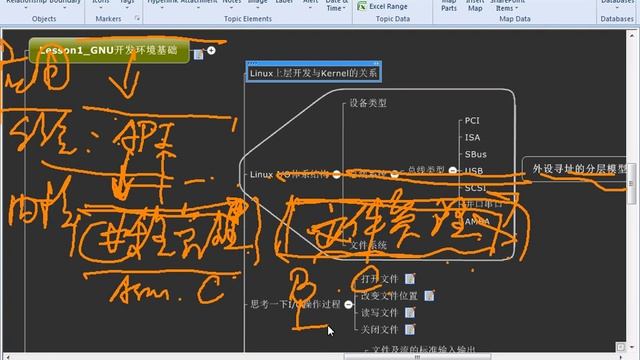Select the SBus subtopic
The height and width of the screenshot is (360, 640).
click(476, 154)
